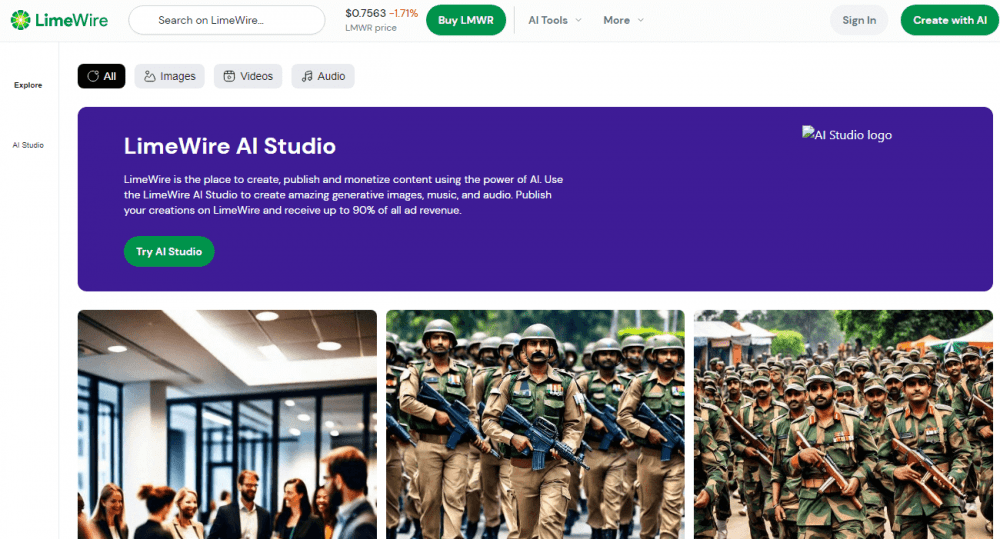The width and height of the screenshot is (1000, 539).
Task: Select the All filter tab
Action: (101, 76)
